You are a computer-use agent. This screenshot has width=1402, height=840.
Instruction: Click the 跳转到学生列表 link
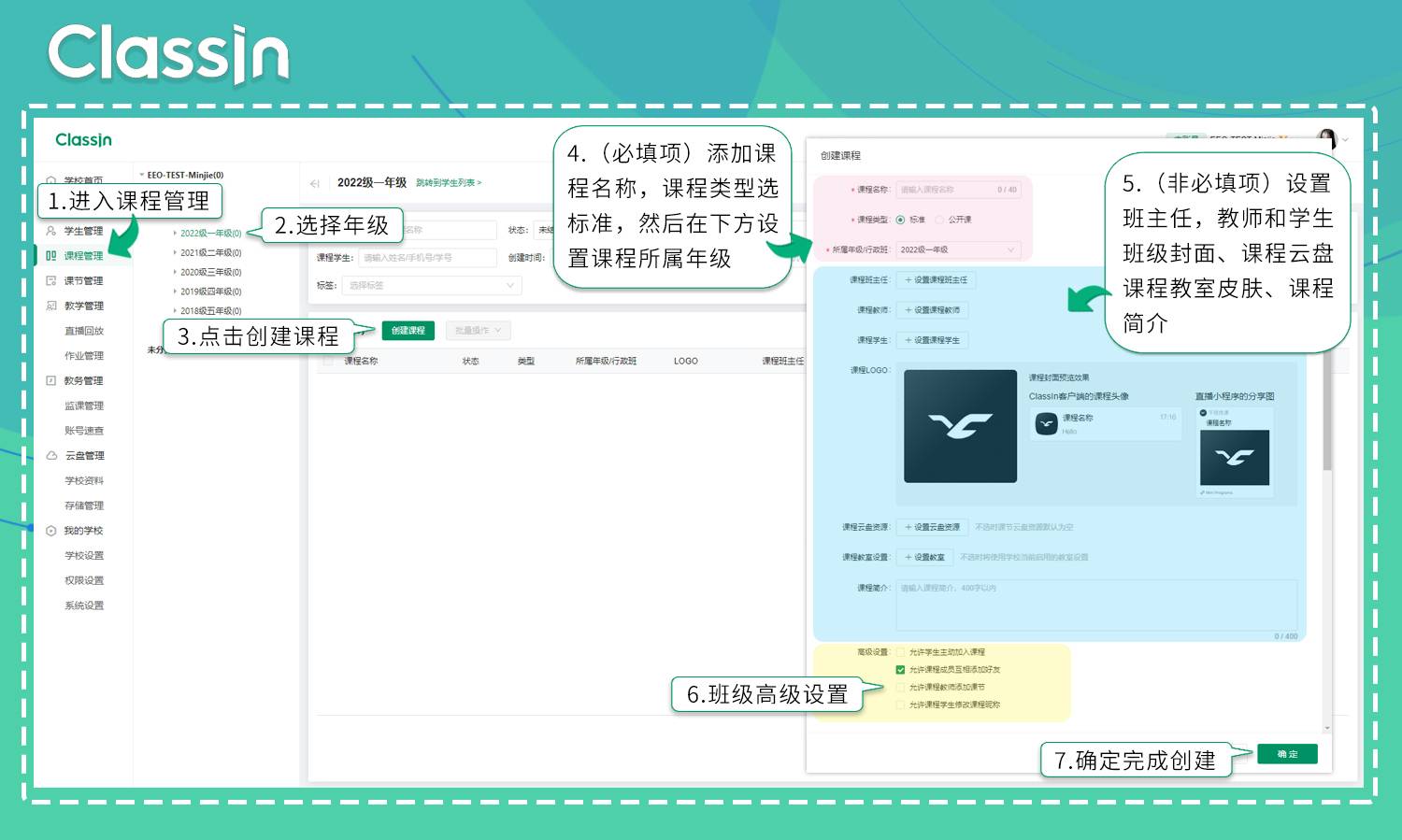(x=449, y=183)
